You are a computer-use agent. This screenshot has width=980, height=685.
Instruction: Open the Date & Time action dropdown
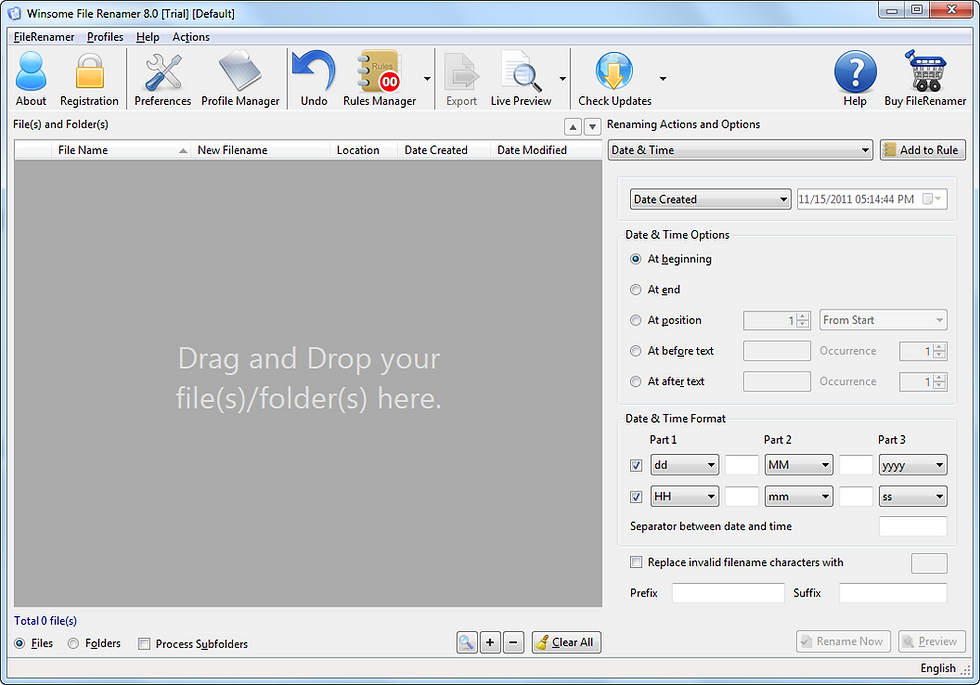click(x=740, y=150)
